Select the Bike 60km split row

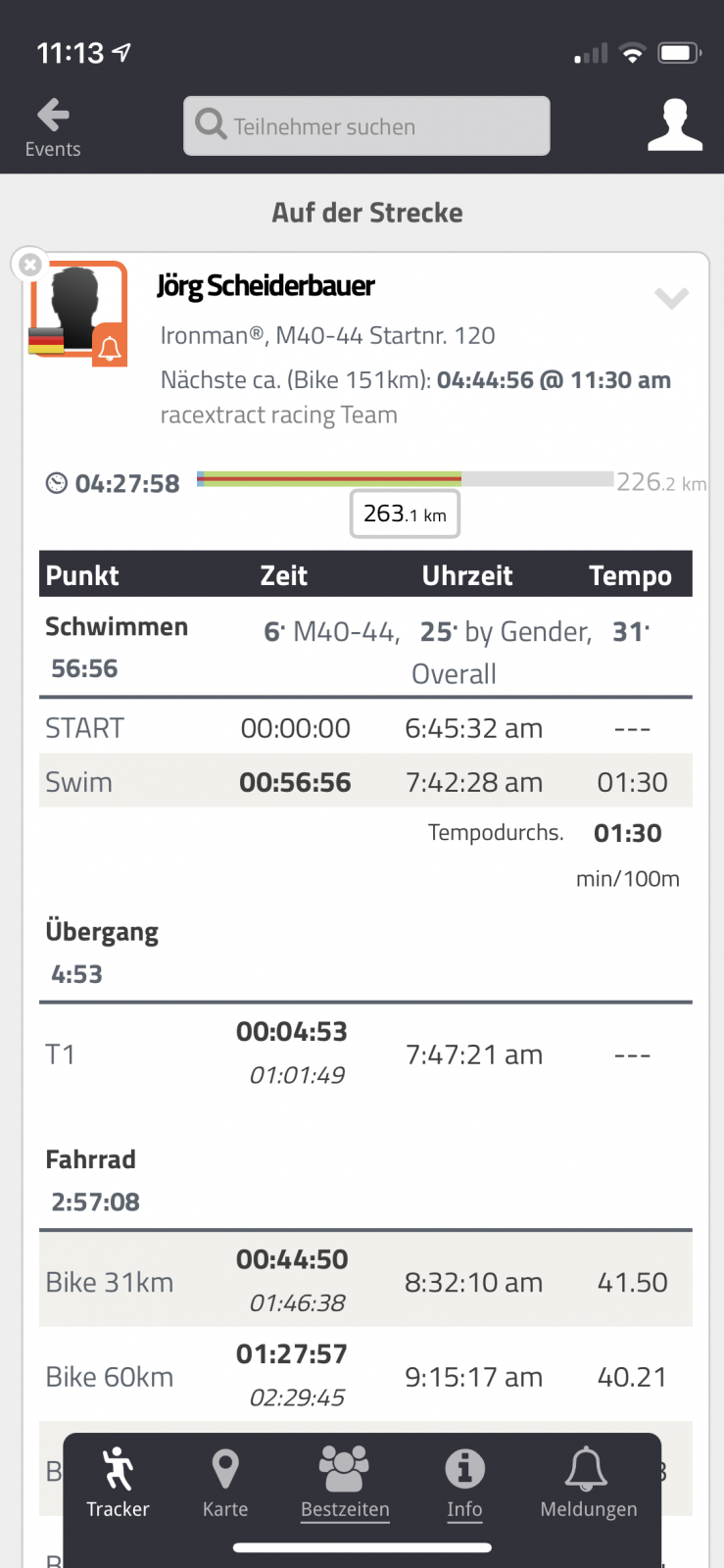tap(365, 1376)
